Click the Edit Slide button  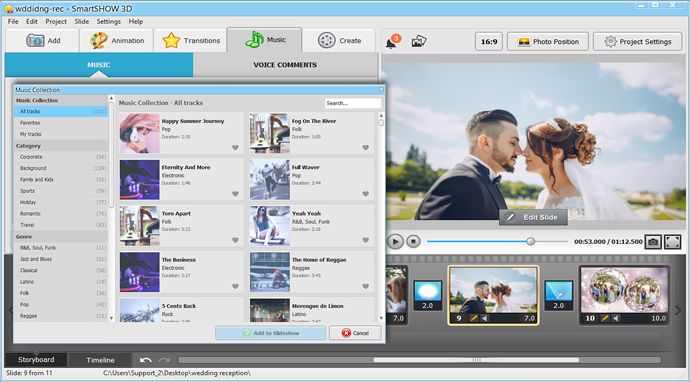click(x=533, y=217)
